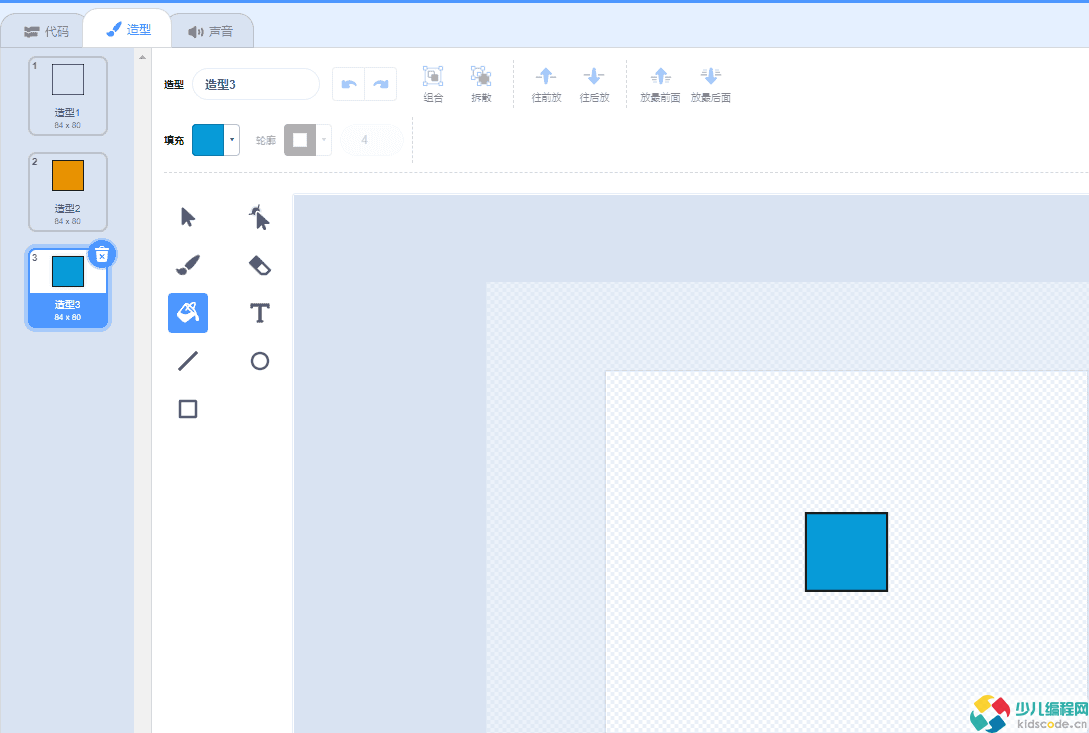The width and height of the screenshot is (1089, 733).
Task: Open the 声音 tab
Action: pos(210,31)
